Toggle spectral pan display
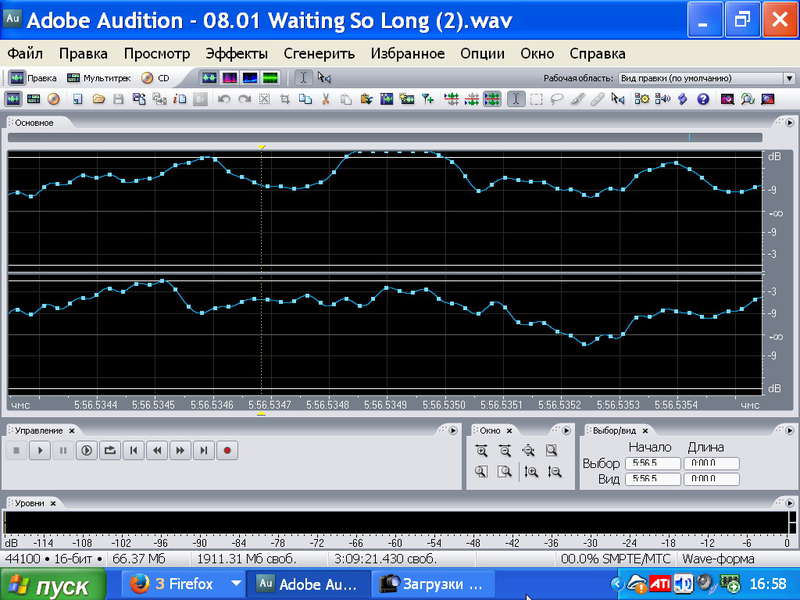The height and width of the screenshot is (600, 800). pos(250,78)
